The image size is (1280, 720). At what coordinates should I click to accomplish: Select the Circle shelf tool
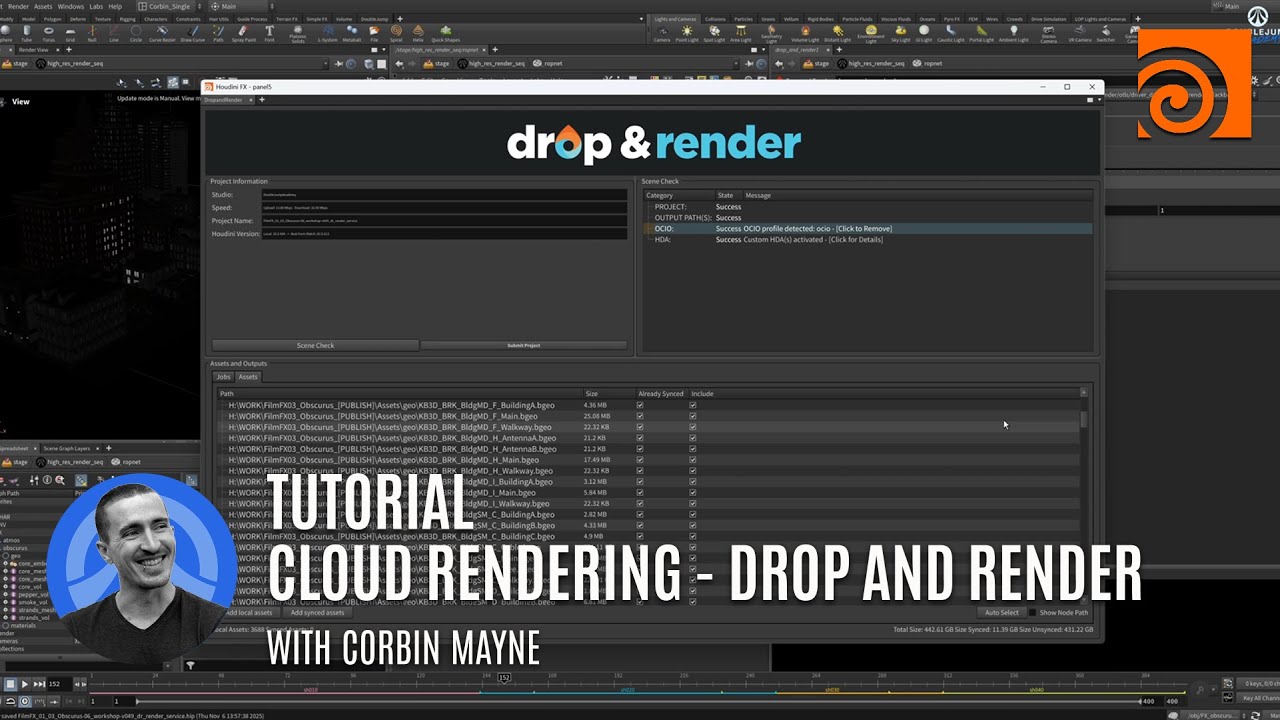[x=136, y=33]
